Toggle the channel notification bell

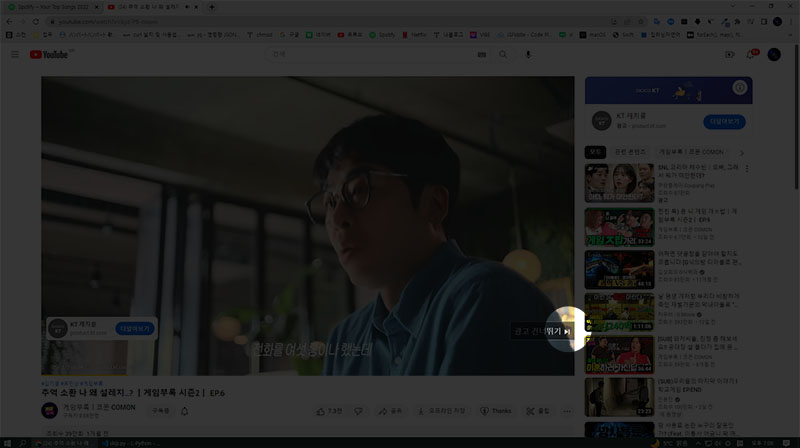[x=185, y=411]
